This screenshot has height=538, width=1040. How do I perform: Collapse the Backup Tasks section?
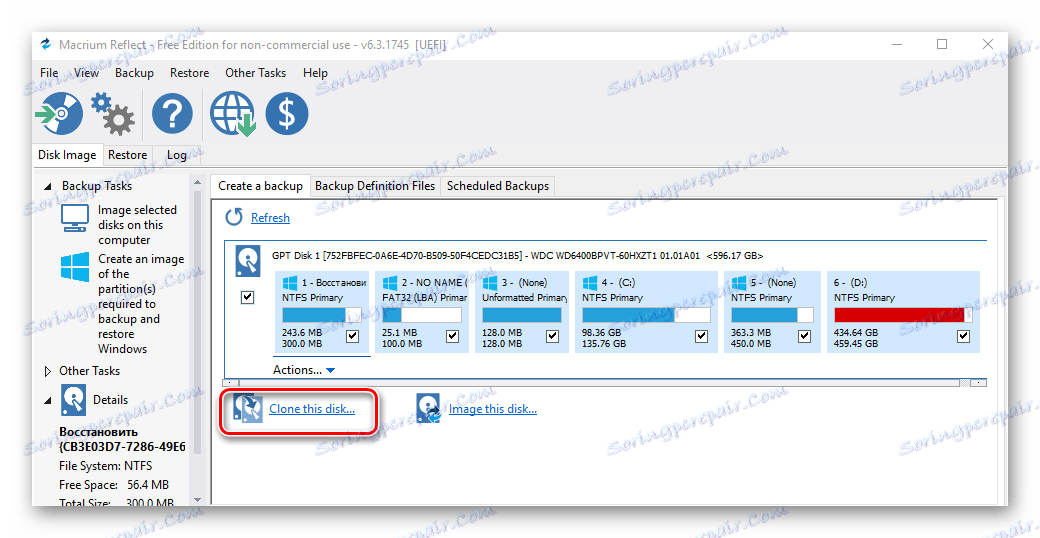click(x=47, y=186)
